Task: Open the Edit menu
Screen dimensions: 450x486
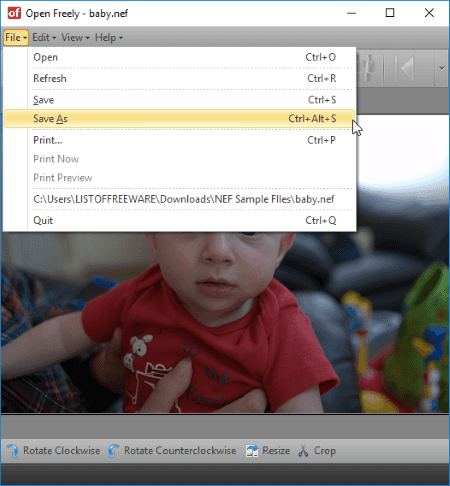Action: [x=44, y=37]
